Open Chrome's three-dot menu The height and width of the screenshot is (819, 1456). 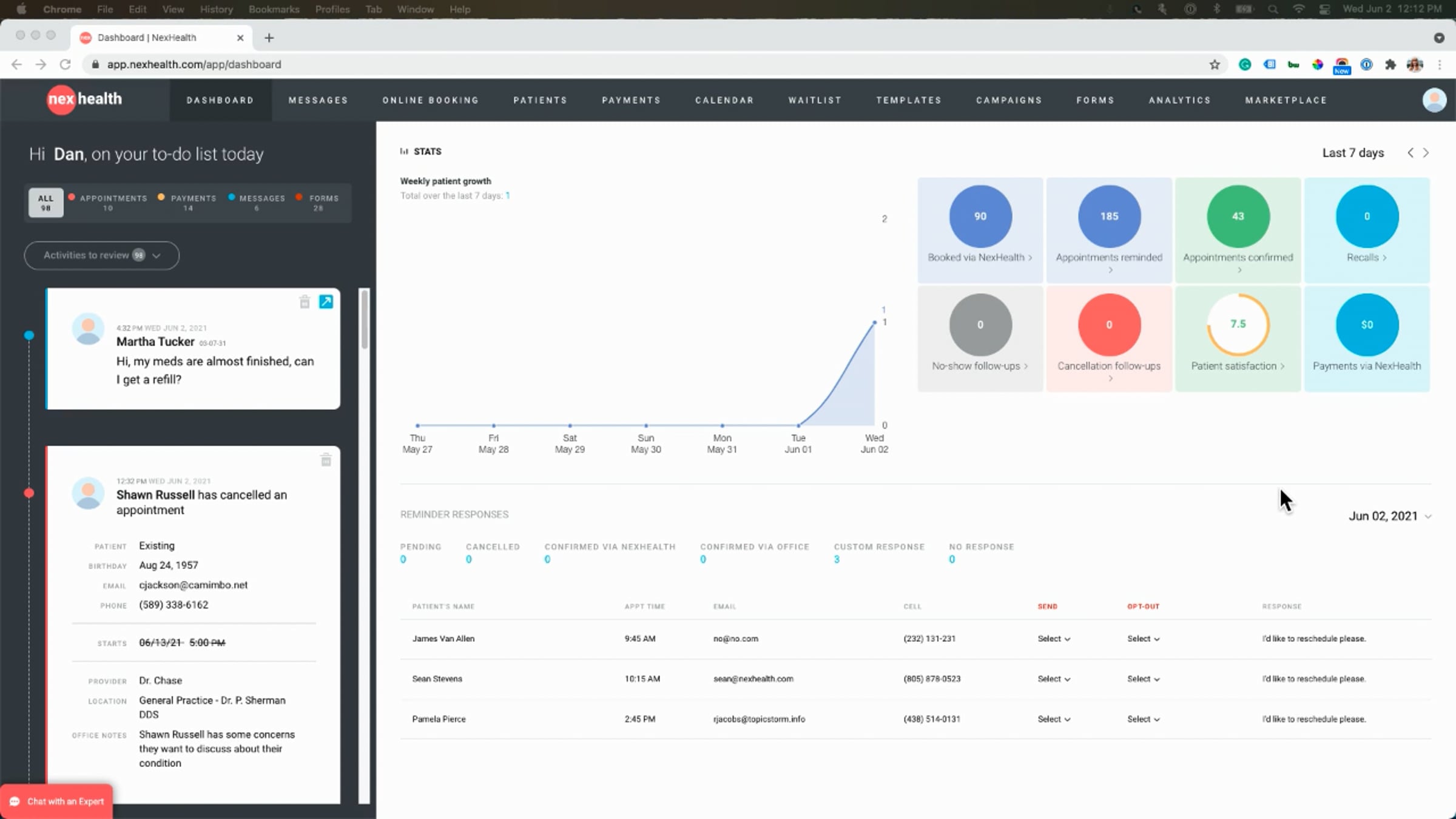1440,64
